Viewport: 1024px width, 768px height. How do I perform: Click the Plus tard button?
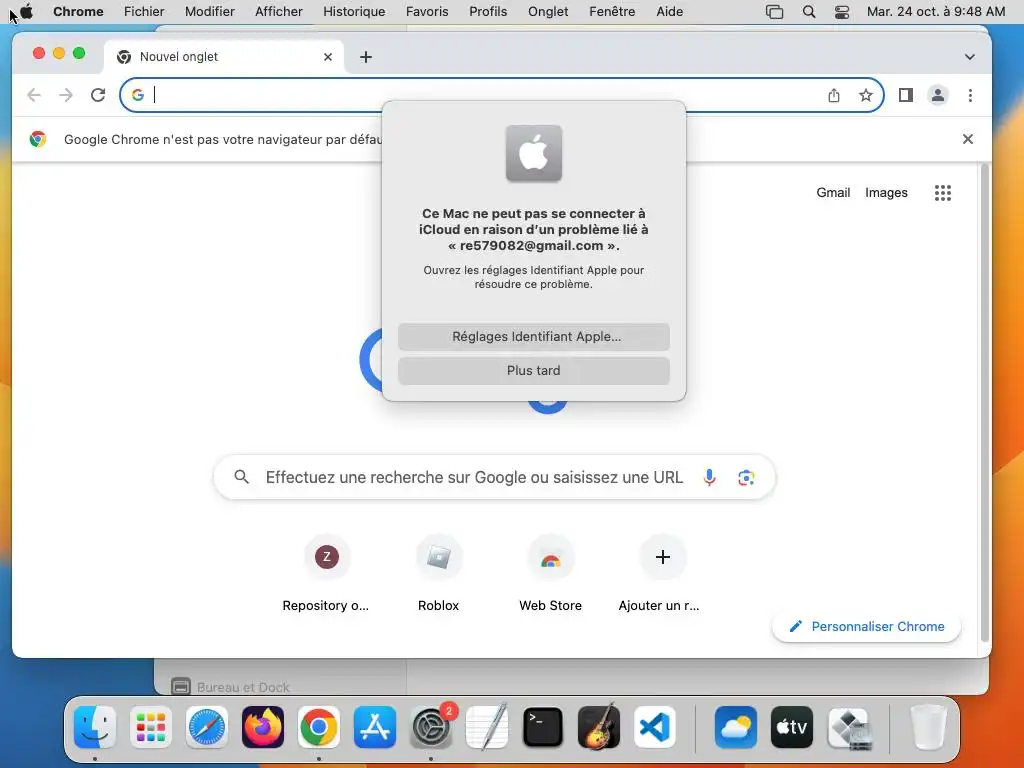click(534, 370)
